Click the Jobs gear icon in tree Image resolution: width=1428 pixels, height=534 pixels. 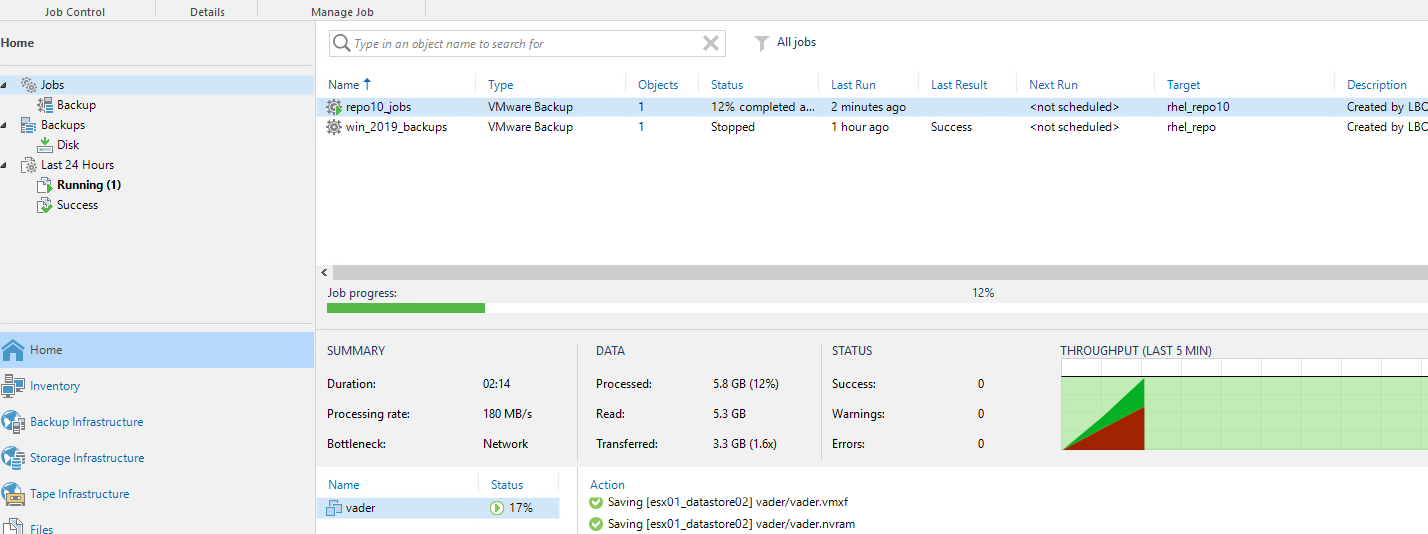[29, 85]
